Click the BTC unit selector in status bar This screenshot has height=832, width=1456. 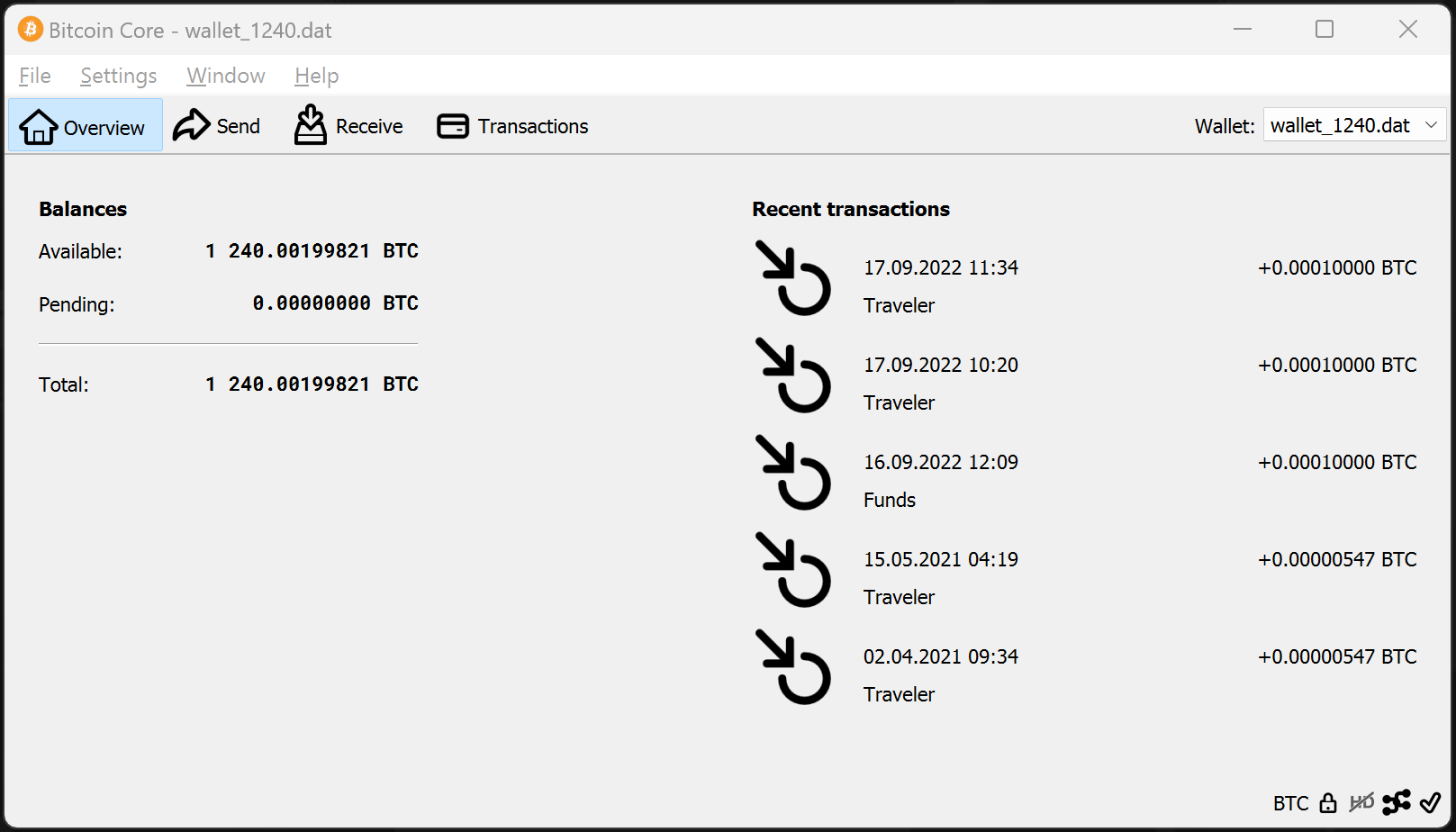1290,803
